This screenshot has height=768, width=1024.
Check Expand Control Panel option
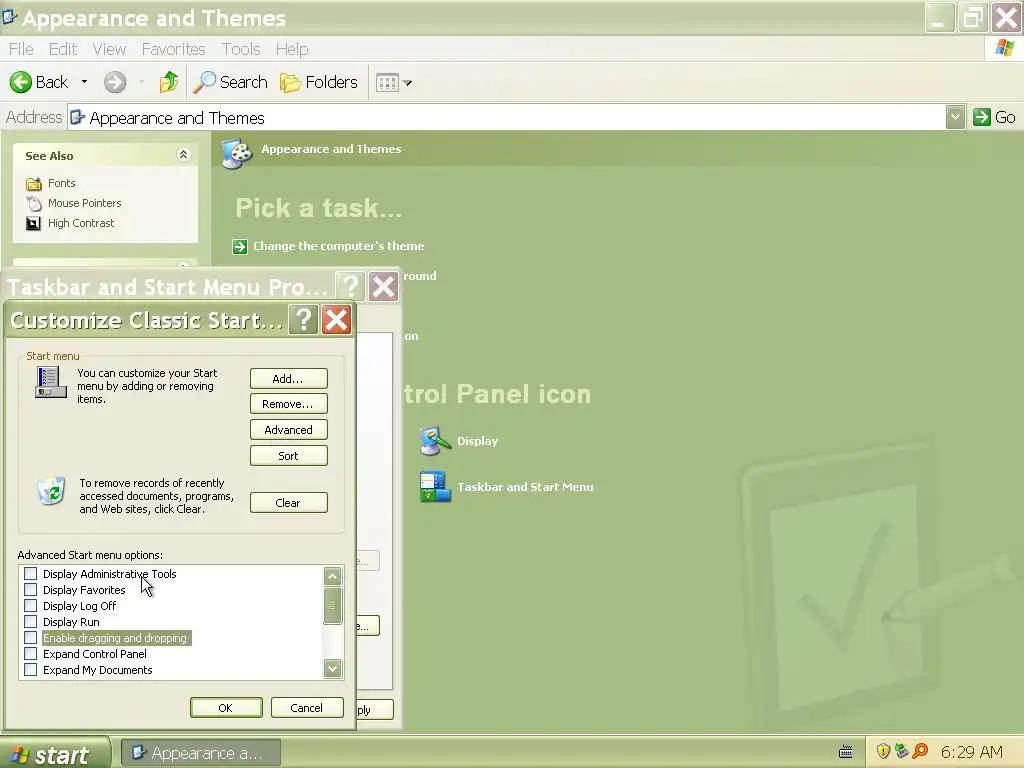click(x=30, y=654)
